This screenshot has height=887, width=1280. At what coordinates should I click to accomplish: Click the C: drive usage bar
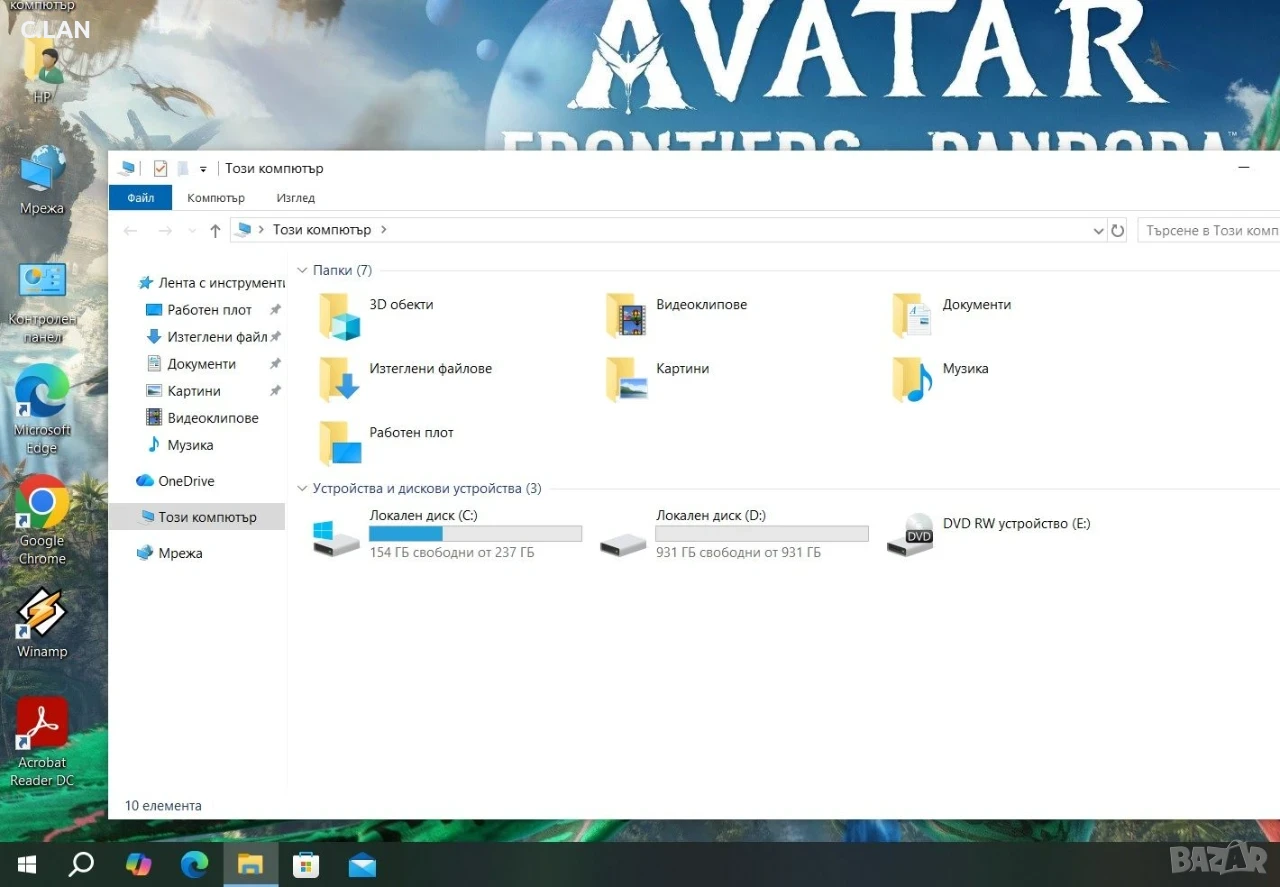click(x=475, y=534)
